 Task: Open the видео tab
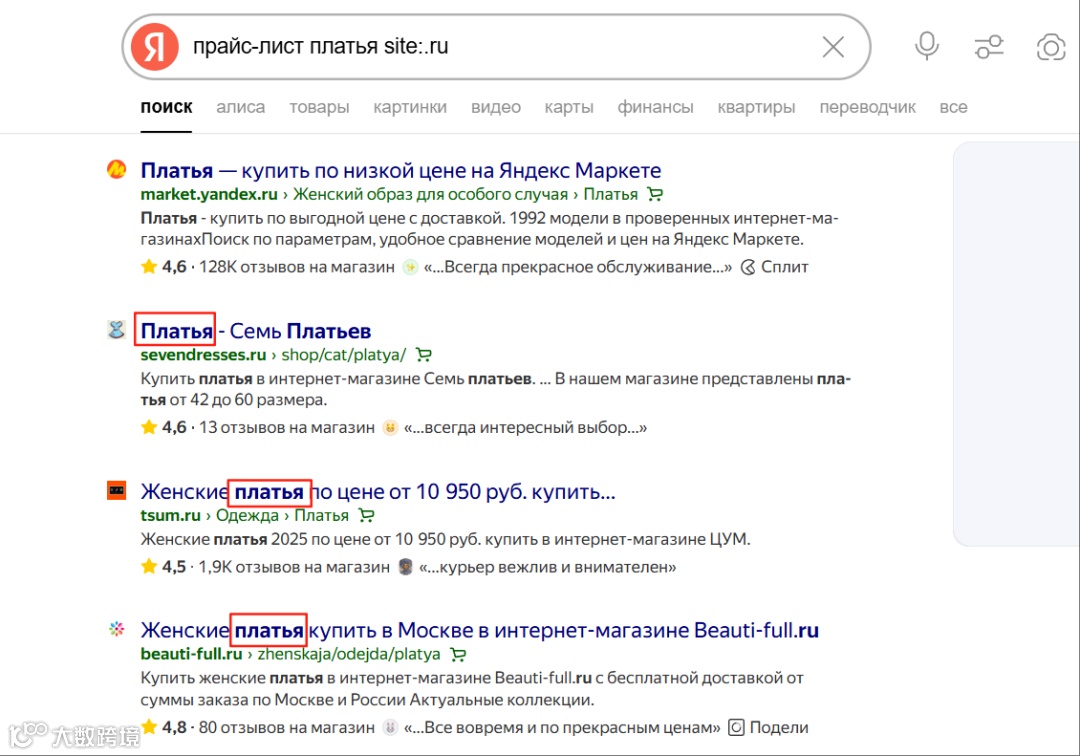tap(496, 107)
